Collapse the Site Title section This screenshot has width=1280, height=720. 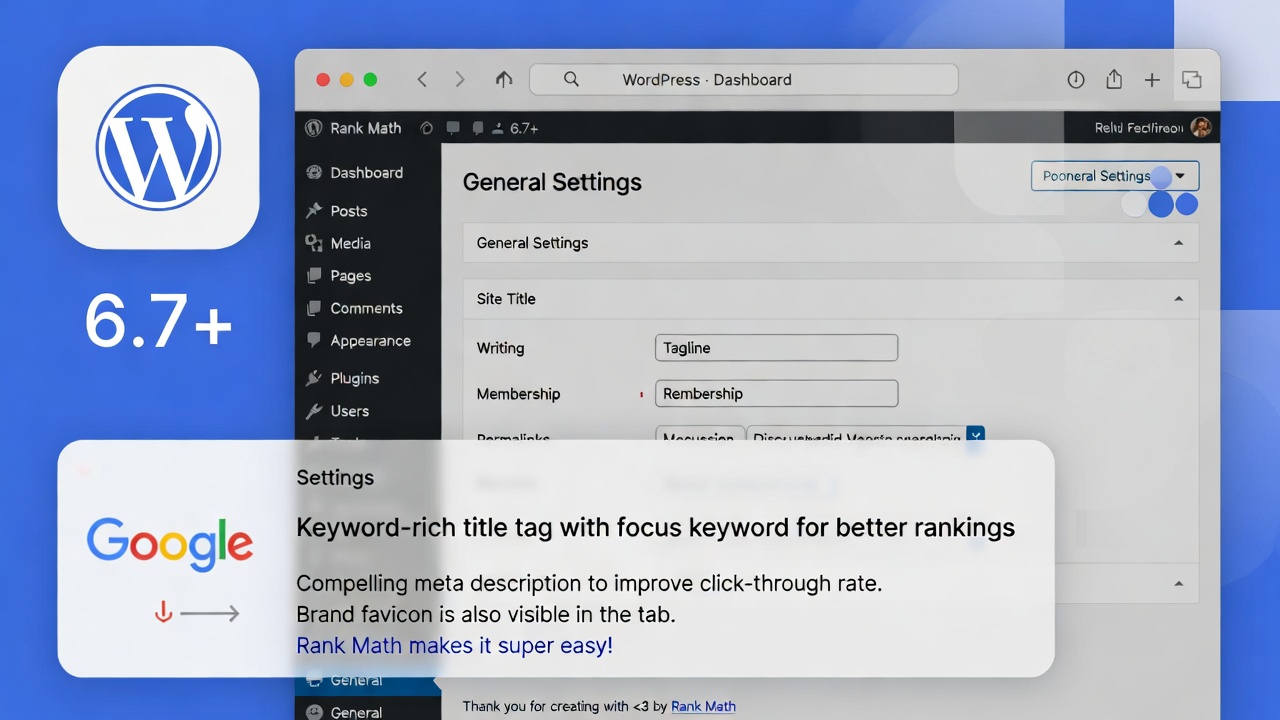[1178, 299]
